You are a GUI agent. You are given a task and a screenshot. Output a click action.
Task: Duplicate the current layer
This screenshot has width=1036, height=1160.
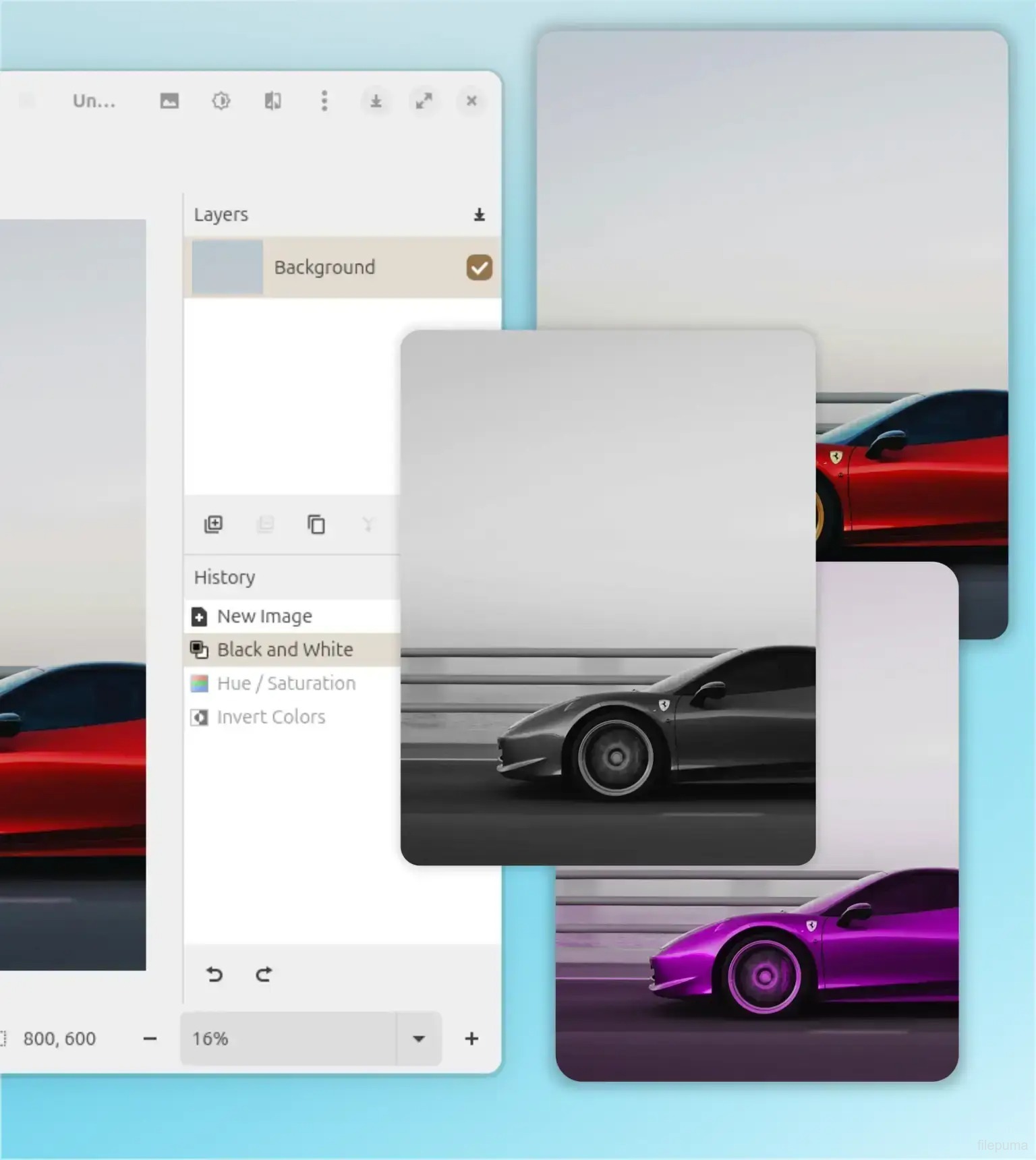point(316,524)
